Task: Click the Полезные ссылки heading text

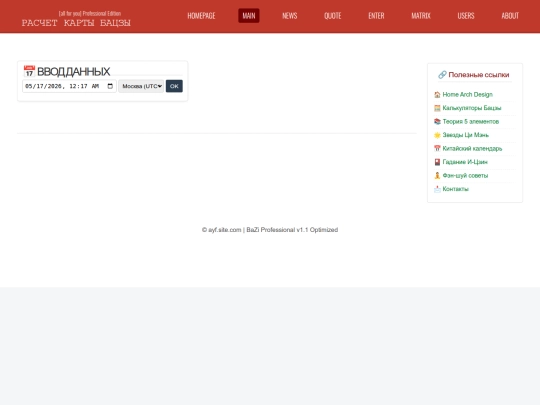Action: (479, 75)
